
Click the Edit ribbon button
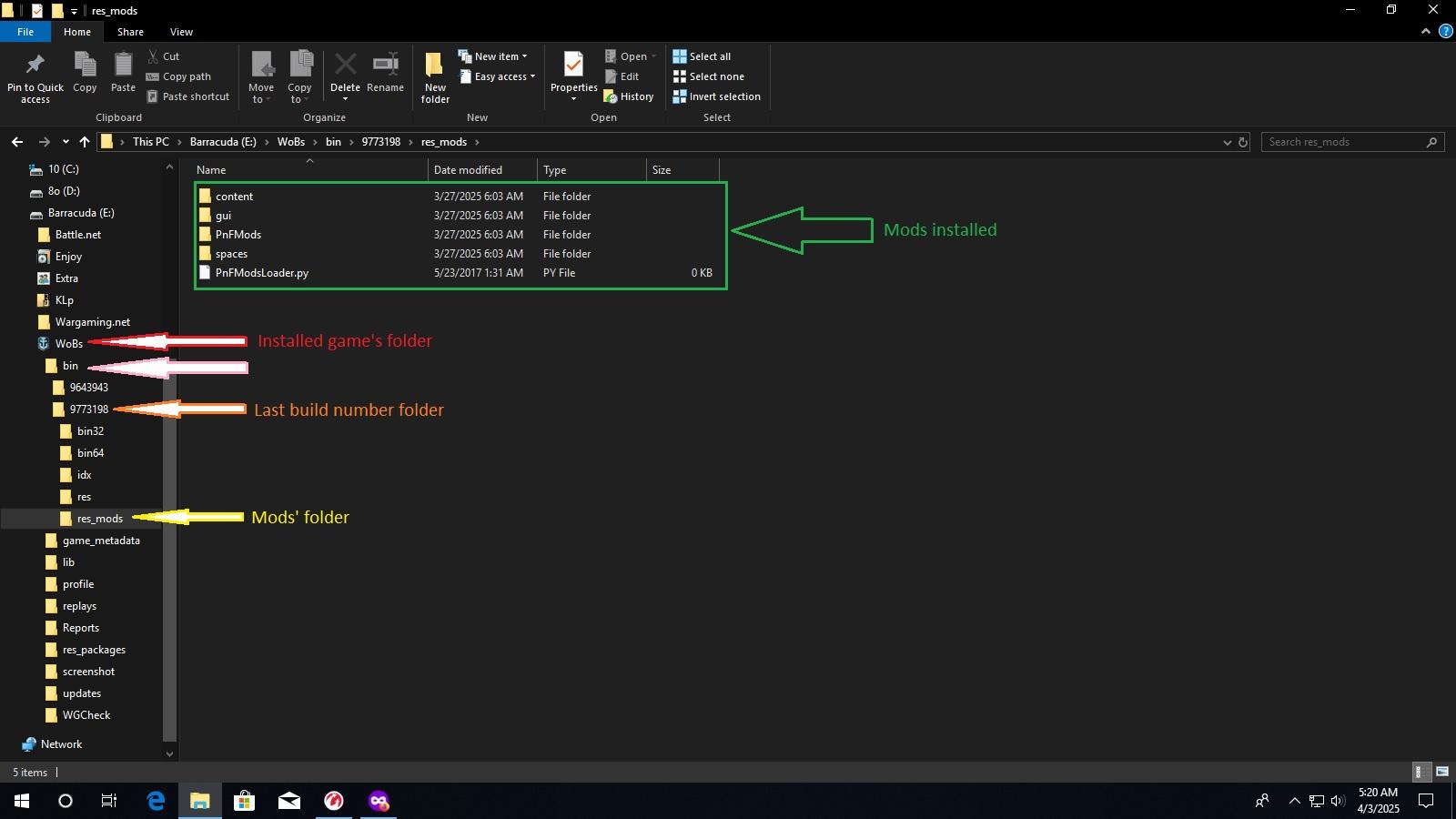click(x=622, y=76)
